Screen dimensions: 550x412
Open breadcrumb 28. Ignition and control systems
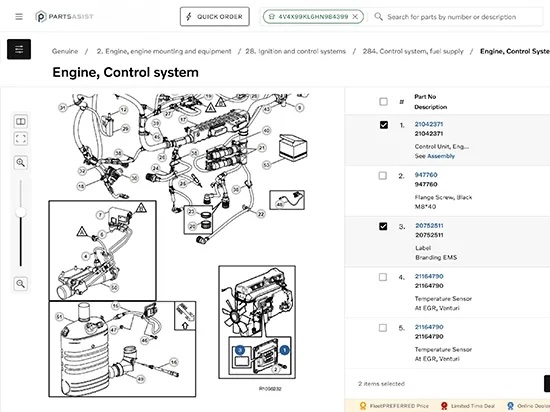click(295, 51)
